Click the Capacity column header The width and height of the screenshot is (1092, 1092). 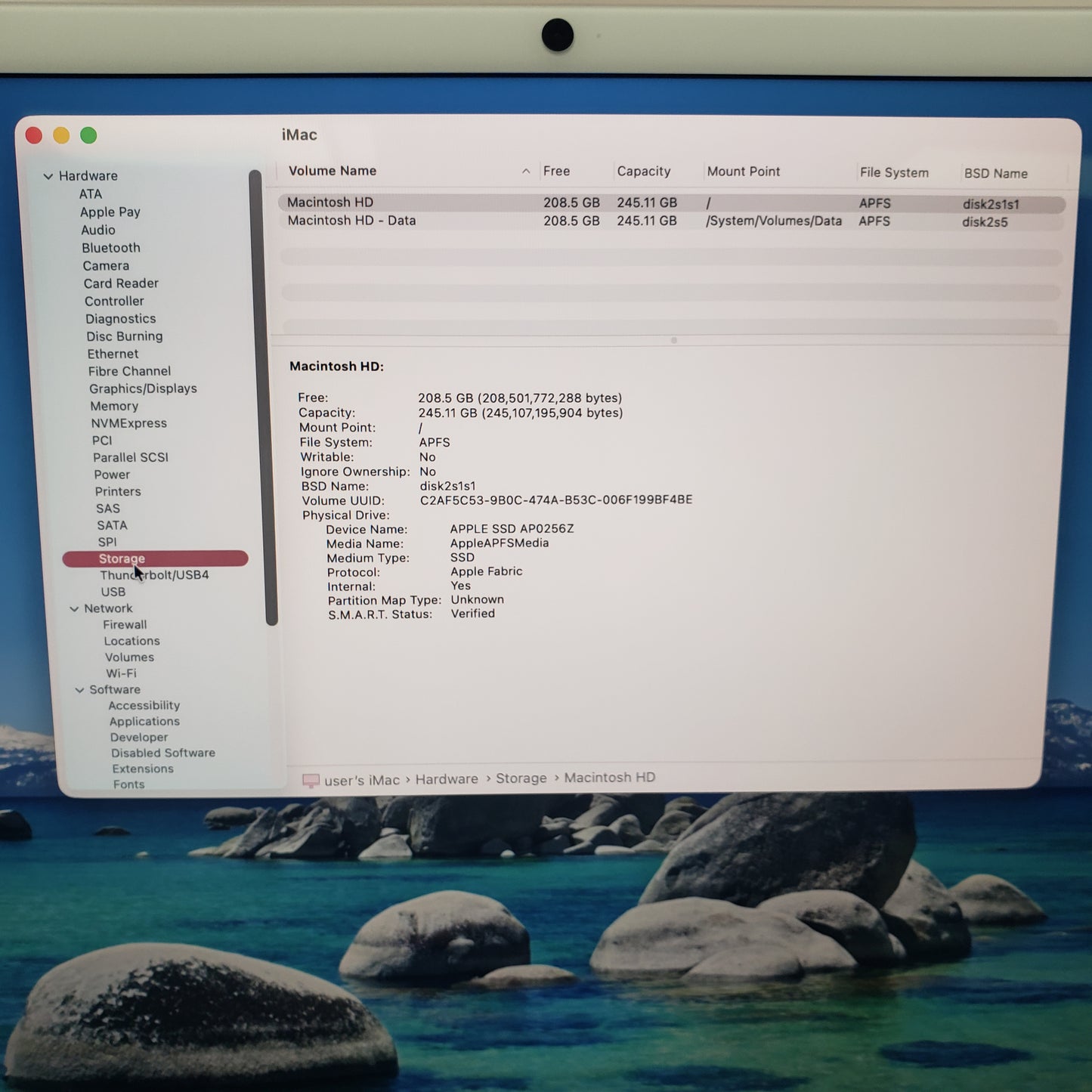click(643, 171)
